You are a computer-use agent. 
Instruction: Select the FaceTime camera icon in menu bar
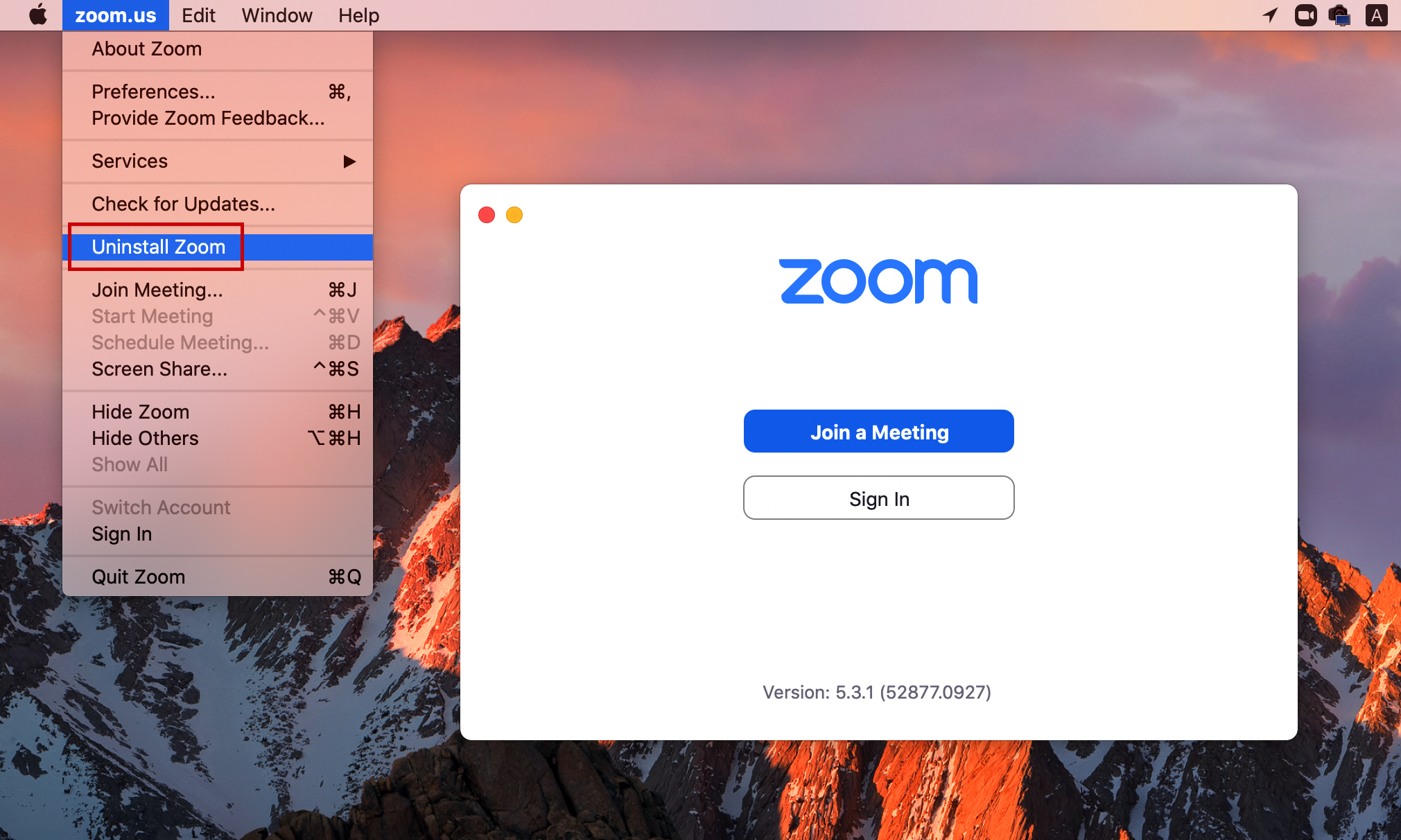click(1306, 15)
